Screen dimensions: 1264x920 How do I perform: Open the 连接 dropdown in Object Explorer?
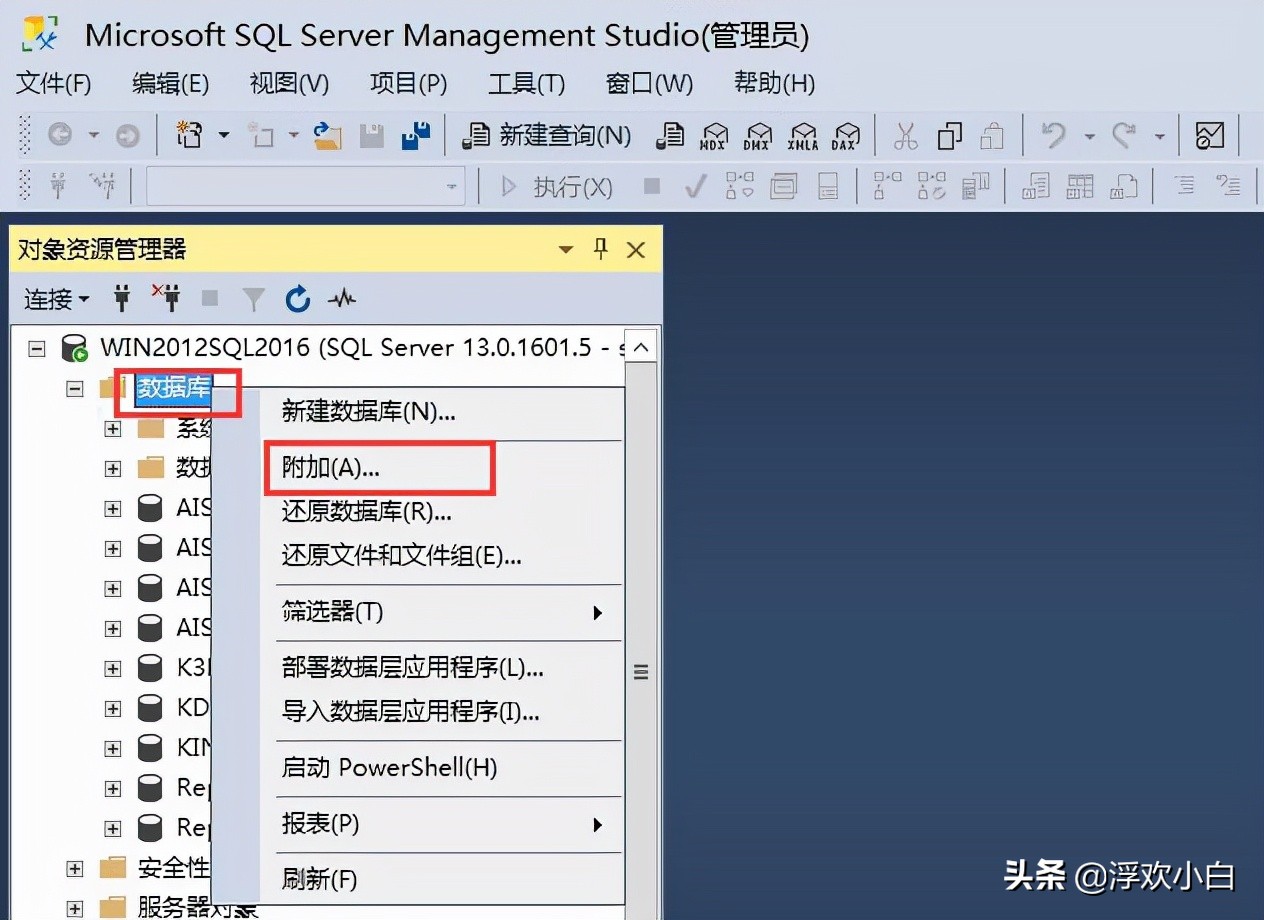point(56,298)
